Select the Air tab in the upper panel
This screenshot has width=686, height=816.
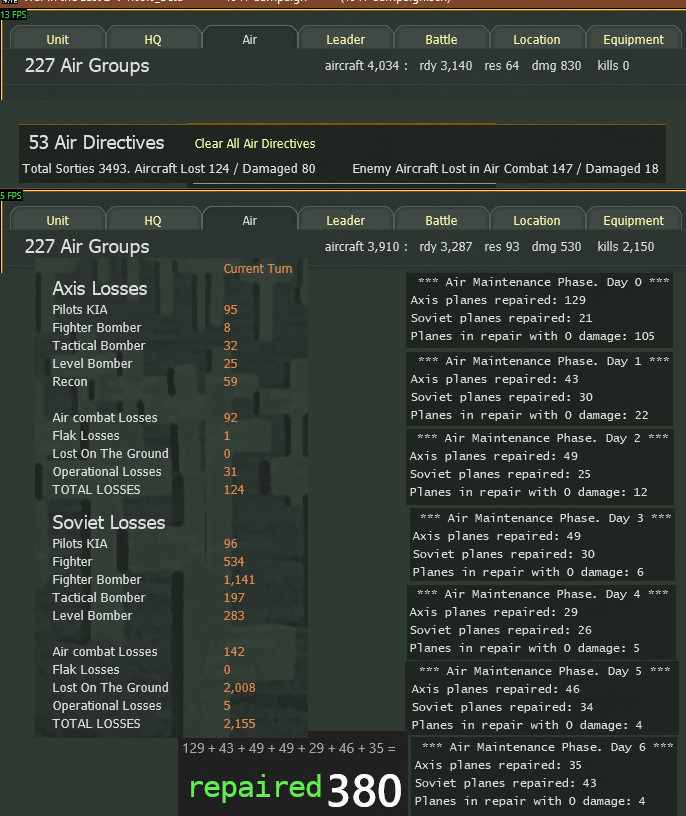coord(249,39)
